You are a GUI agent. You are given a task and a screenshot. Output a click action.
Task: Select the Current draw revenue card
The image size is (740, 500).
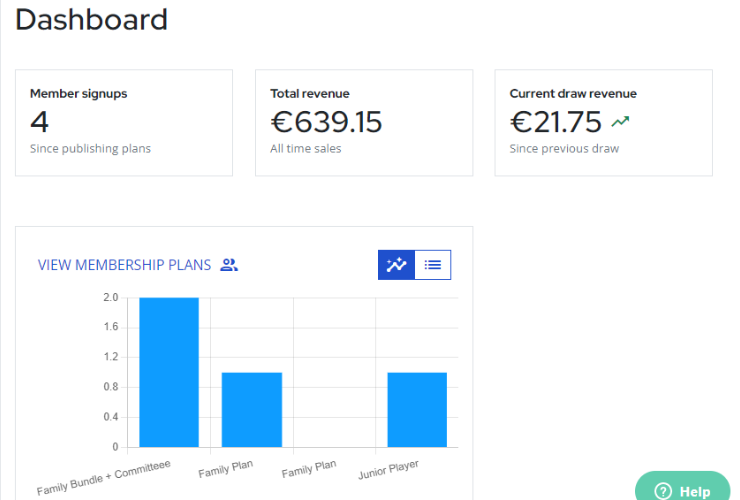pos(604,123)
